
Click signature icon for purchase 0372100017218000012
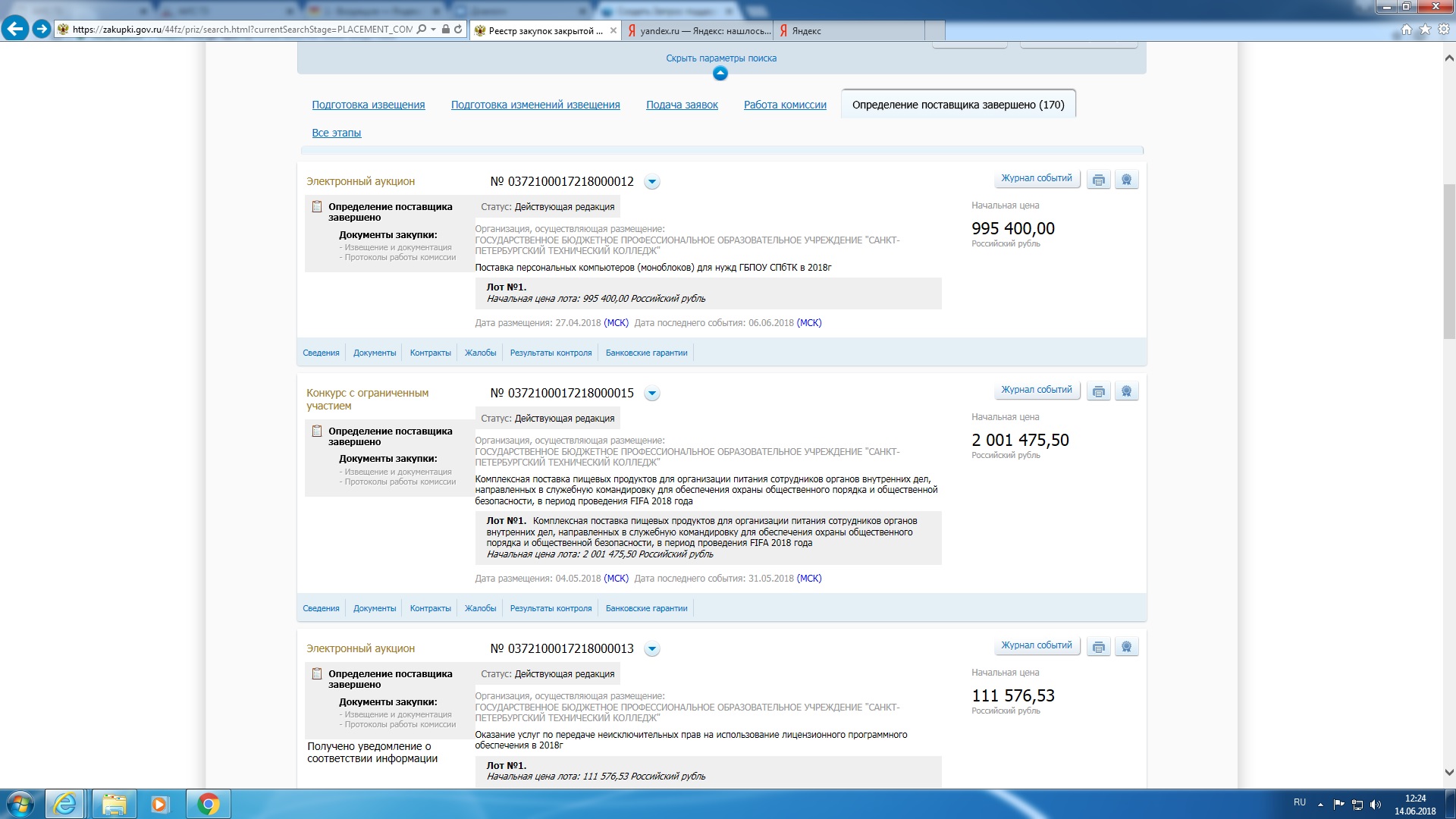click(x=1126, y=180)
